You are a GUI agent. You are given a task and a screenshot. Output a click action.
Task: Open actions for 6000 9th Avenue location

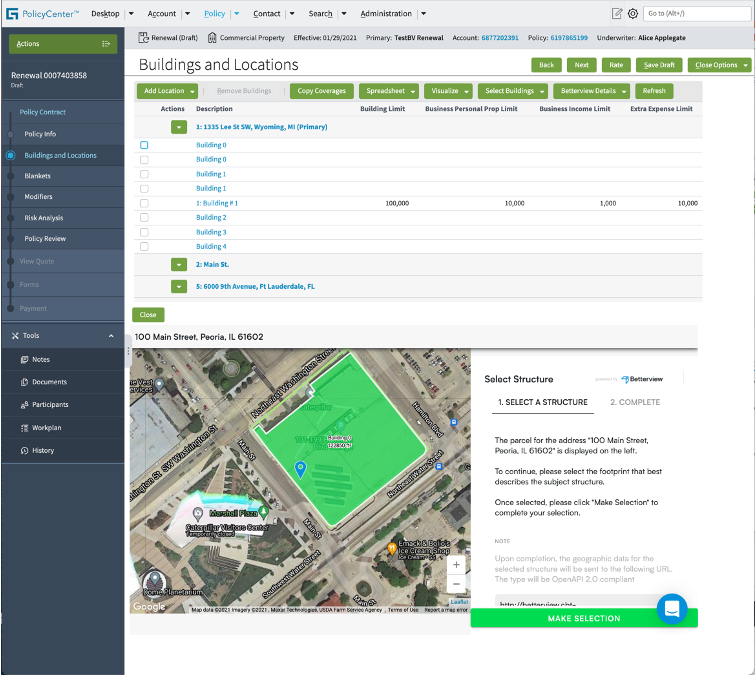coord(179,287)
